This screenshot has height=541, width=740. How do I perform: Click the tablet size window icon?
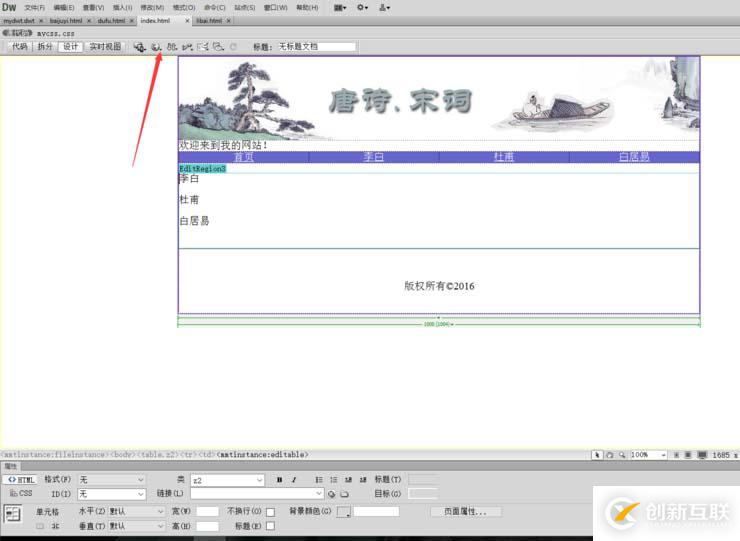pos(688,455)
